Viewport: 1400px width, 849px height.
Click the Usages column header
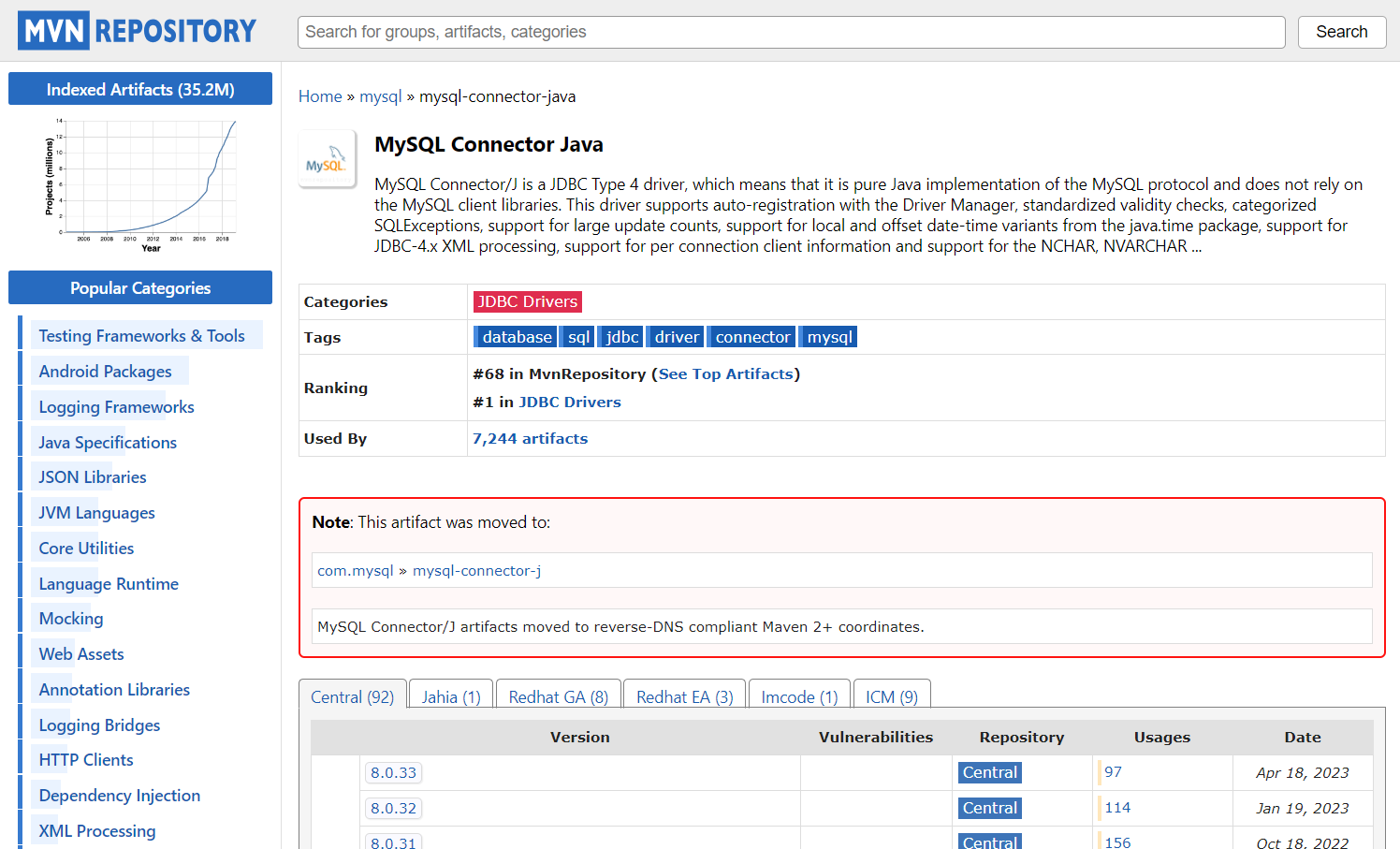(1162, 738)
